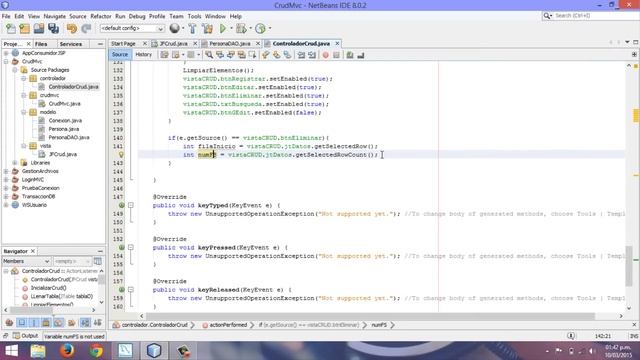Click the Build Project hammer icon
Screen dimensions: 640x360
[192, 29]
